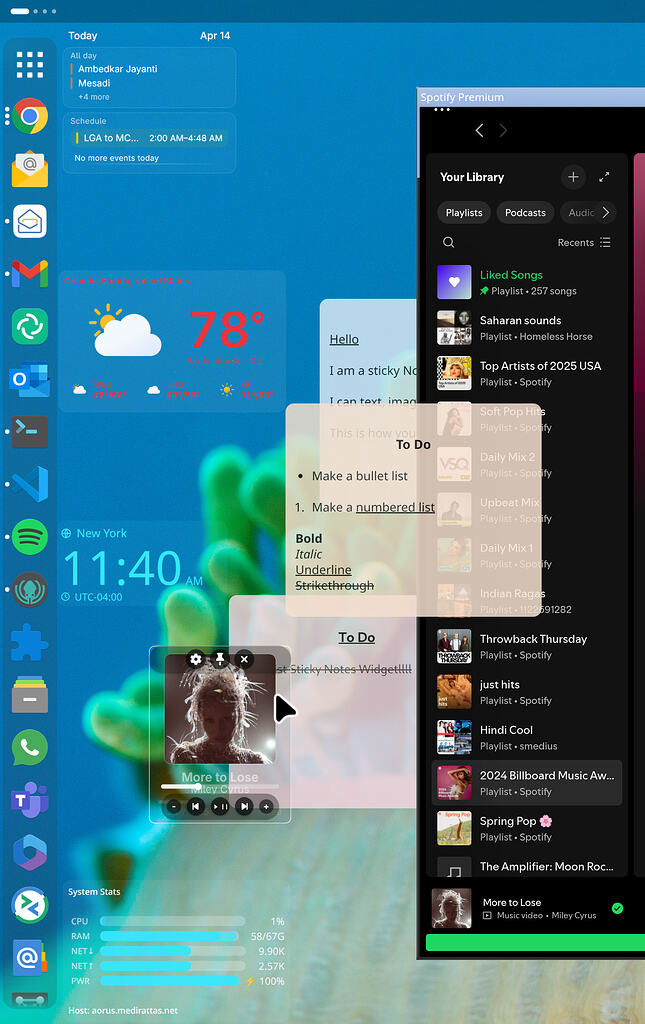The image size is (645, 1024).
Task: Click album artwork in the media widget
Action: click(x=220, y=709)
